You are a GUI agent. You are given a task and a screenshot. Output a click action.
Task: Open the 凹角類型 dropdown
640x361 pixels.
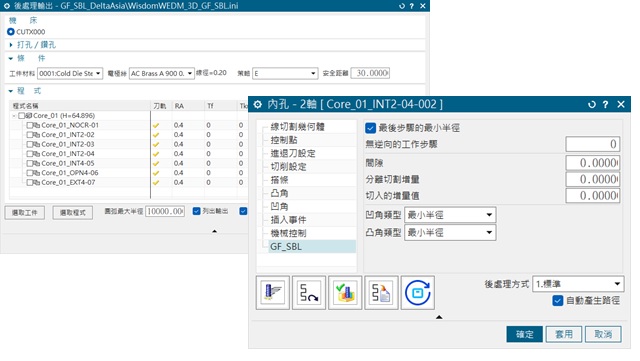tap(450, 215)
